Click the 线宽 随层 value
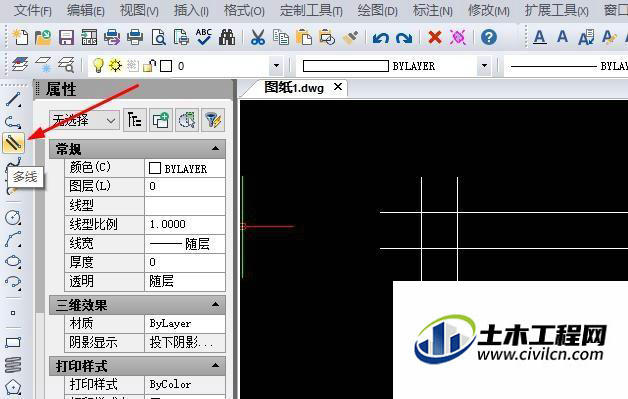 pyautogui.click(x=185, y=244)
